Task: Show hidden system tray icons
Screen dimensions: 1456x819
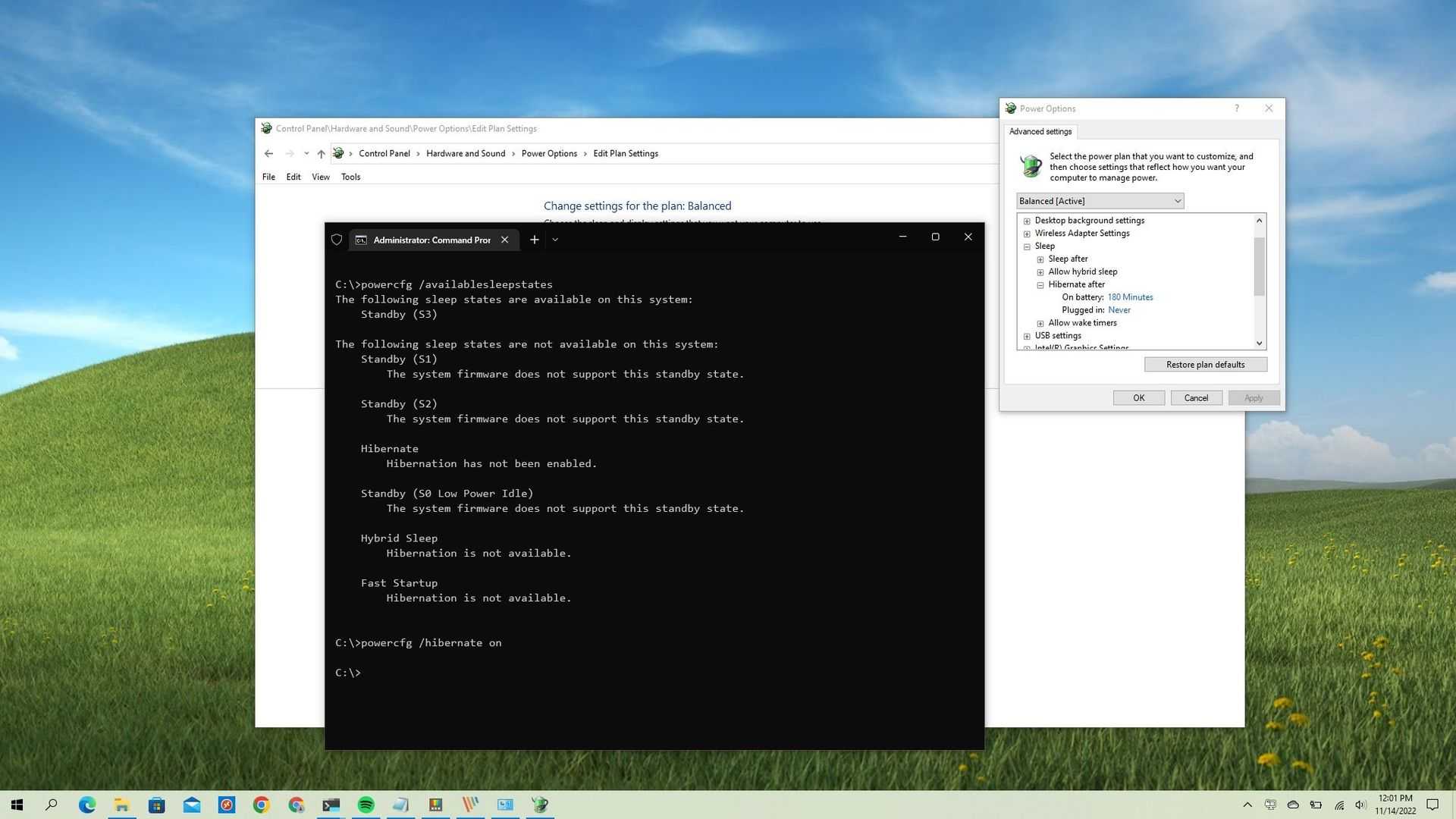Action: [1247, 805]
